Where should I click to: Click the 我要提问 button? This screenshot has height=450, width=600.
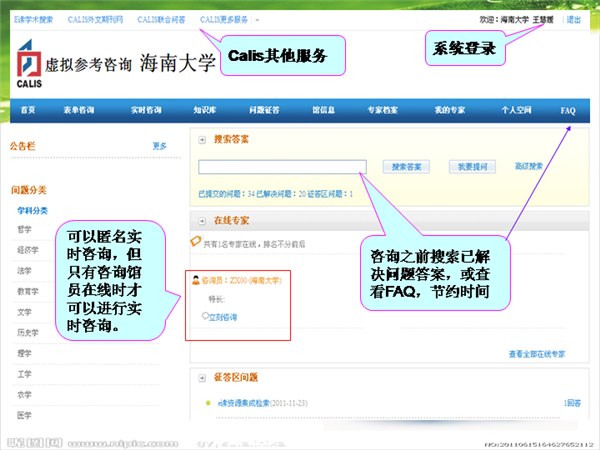473,167
